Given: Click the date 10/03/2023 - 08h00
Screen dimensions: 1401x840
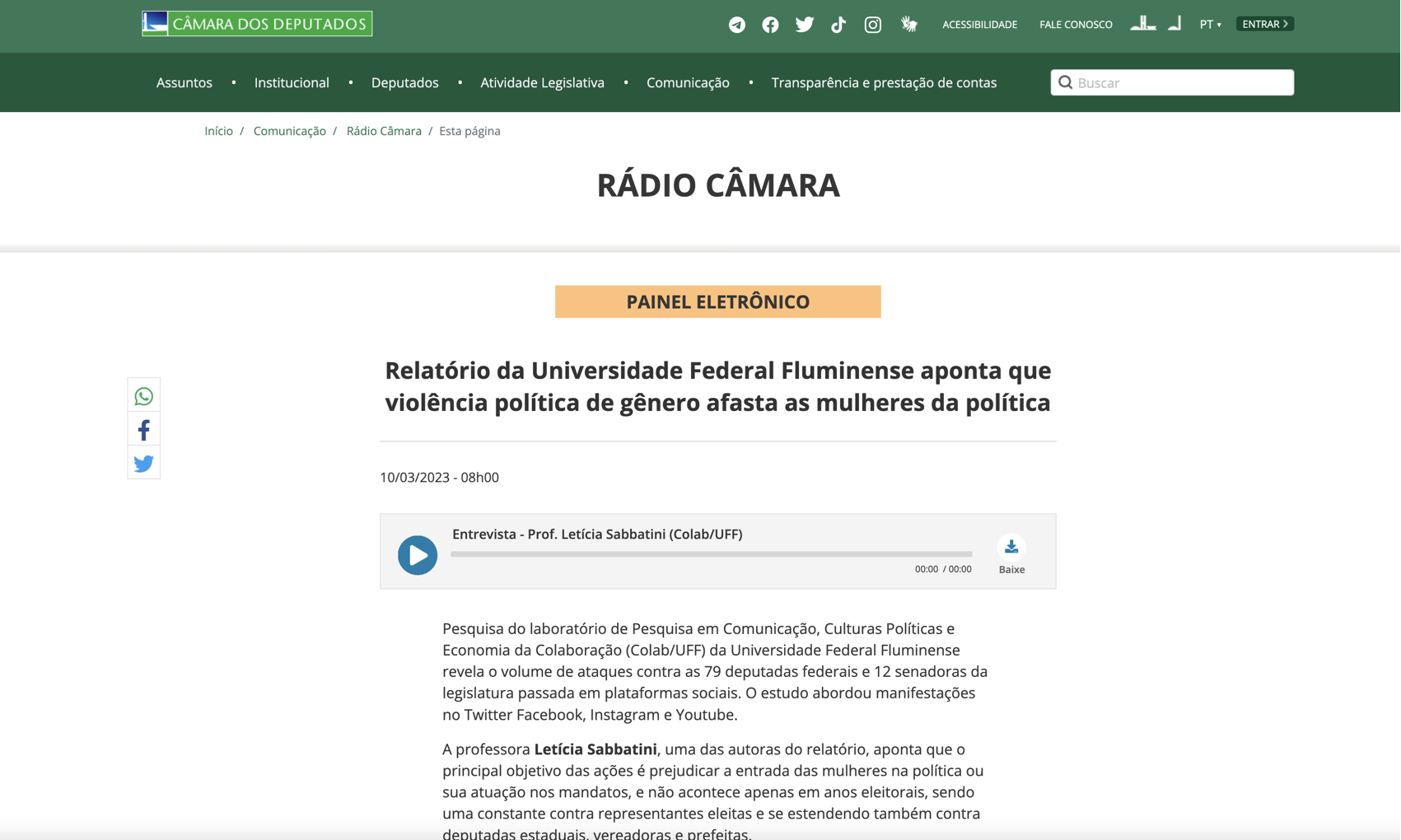Looking at the screenshot, I should click(440, 478).
